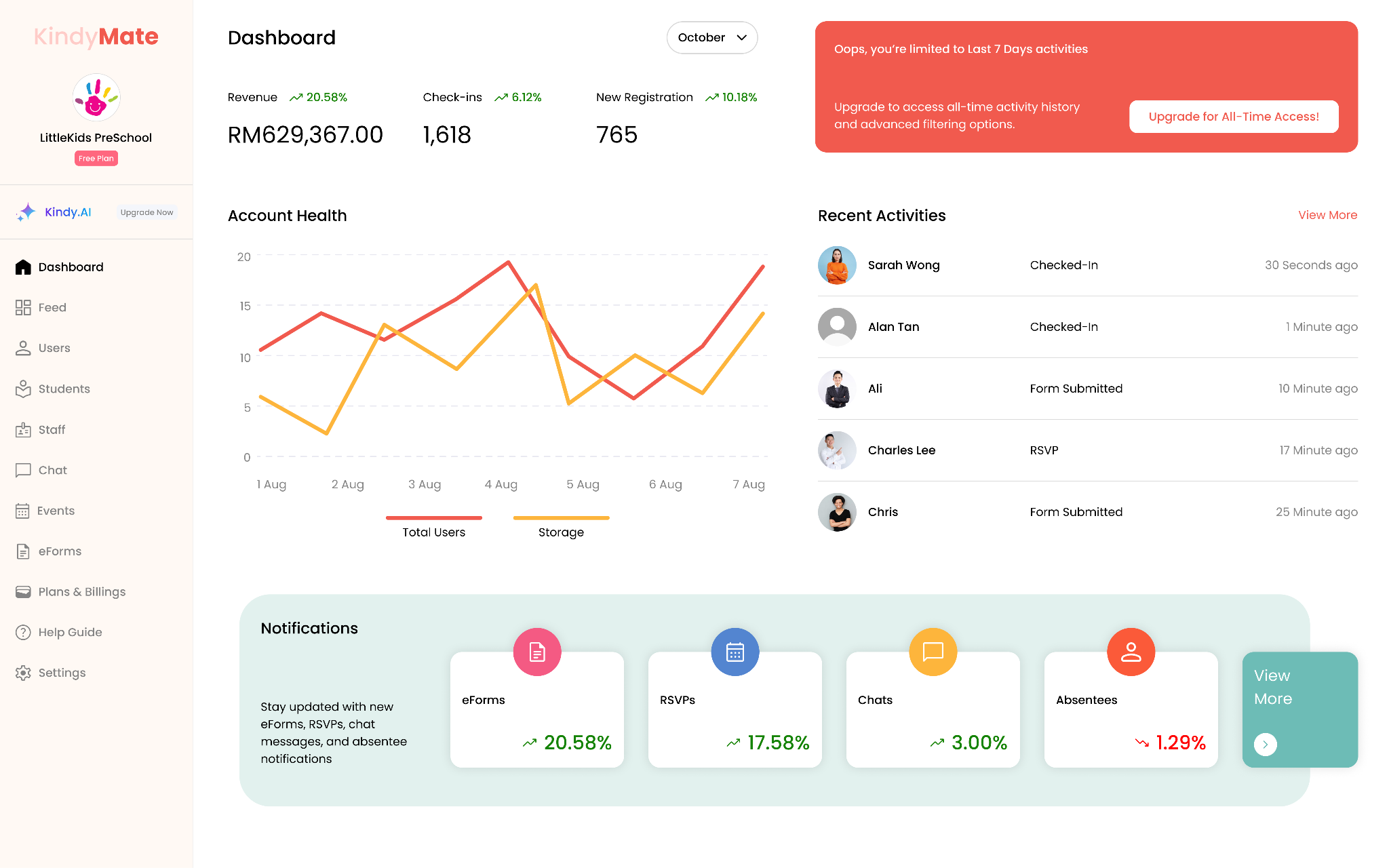Click the Plans & Billings card icon
This screenshot has width=1389, height=868.
point(23,591)
